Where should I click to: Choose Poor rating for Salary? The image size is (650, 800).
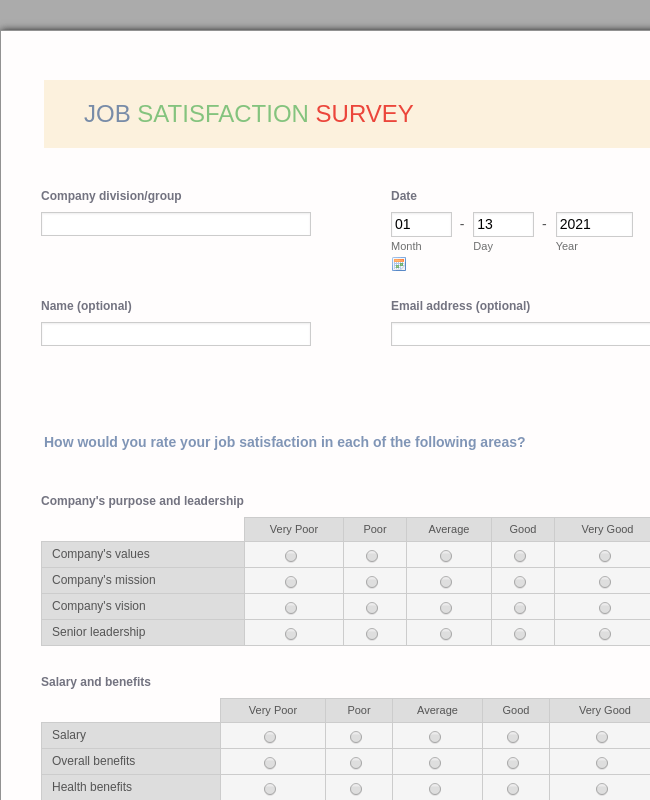click(355, 736)
